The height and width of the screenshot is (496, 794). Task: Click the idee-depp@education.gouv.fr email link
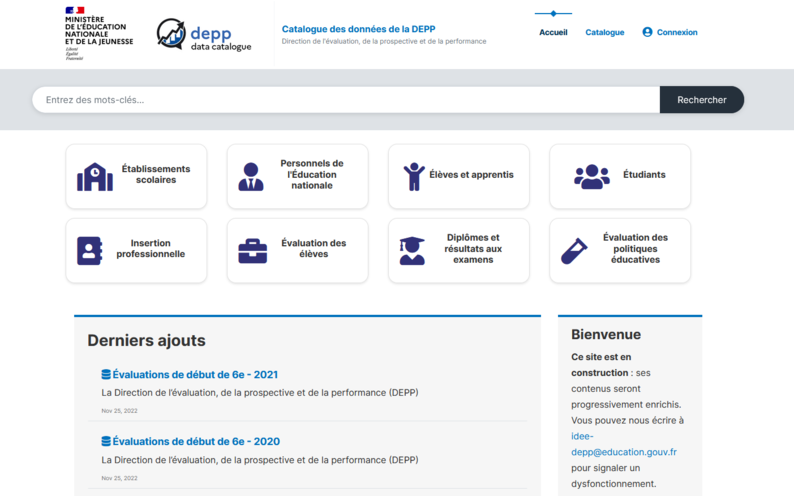pos(624,444)
